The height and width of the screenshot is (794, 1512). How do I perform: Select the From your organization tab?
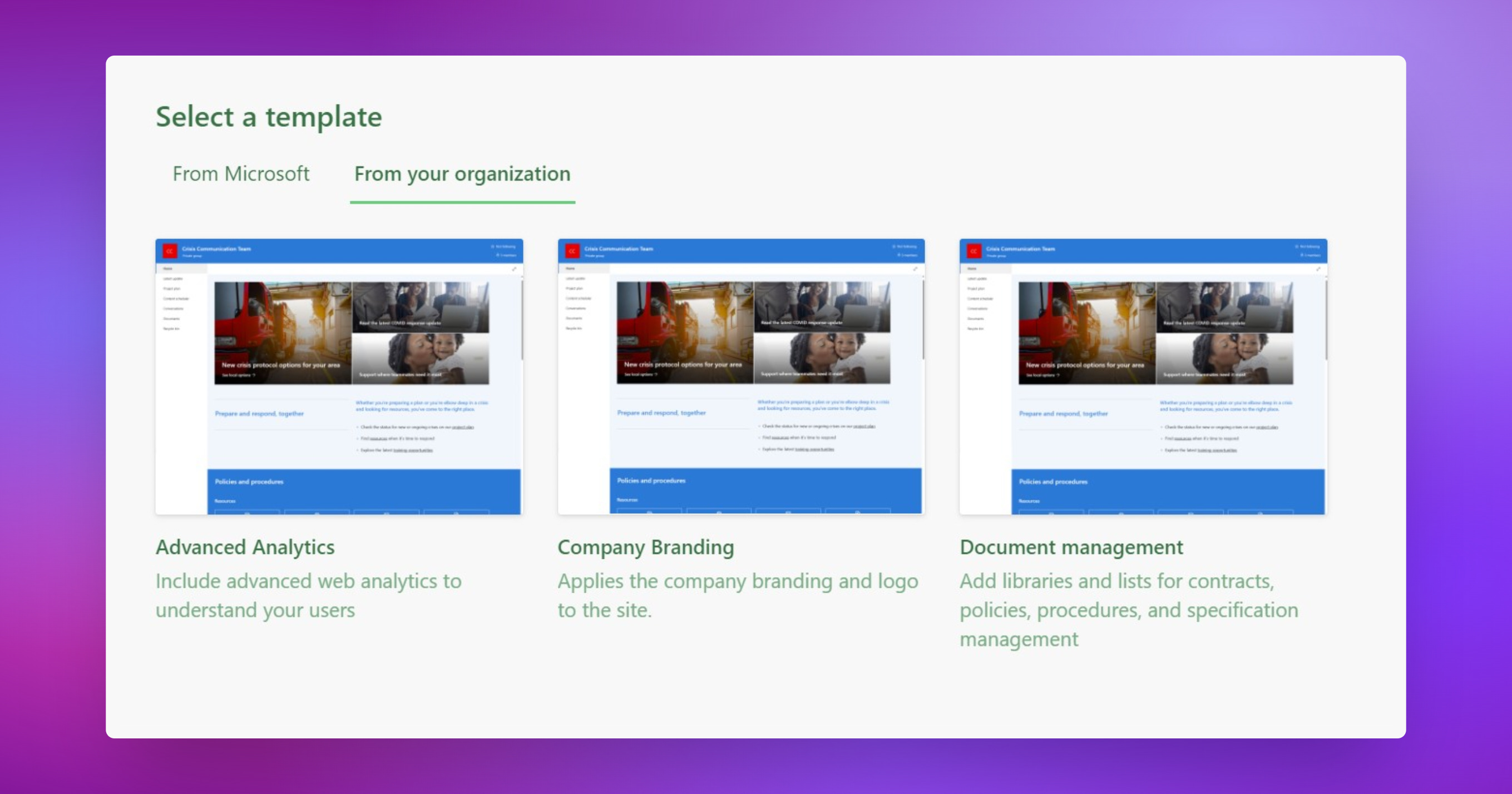(461, 173)
